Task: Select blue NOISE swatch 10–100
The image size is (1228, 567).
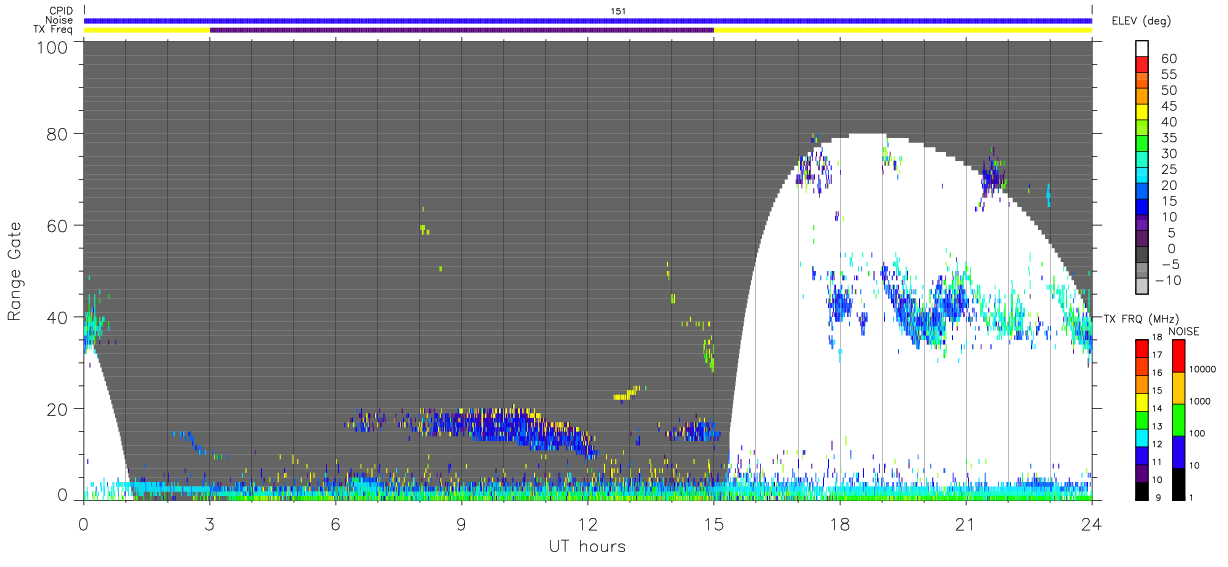Action: pos(1177,451)
